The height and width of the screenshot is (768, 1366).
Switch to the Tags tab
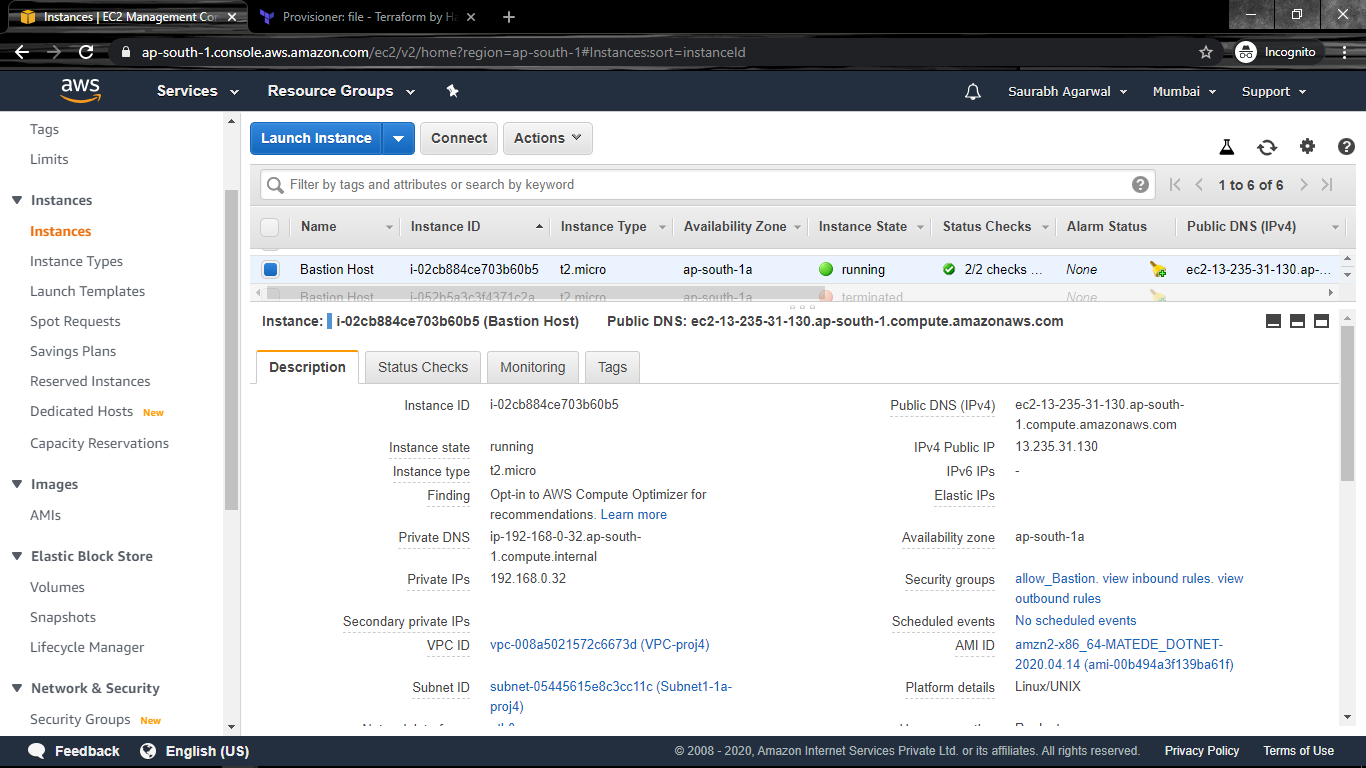click(611, 367)
